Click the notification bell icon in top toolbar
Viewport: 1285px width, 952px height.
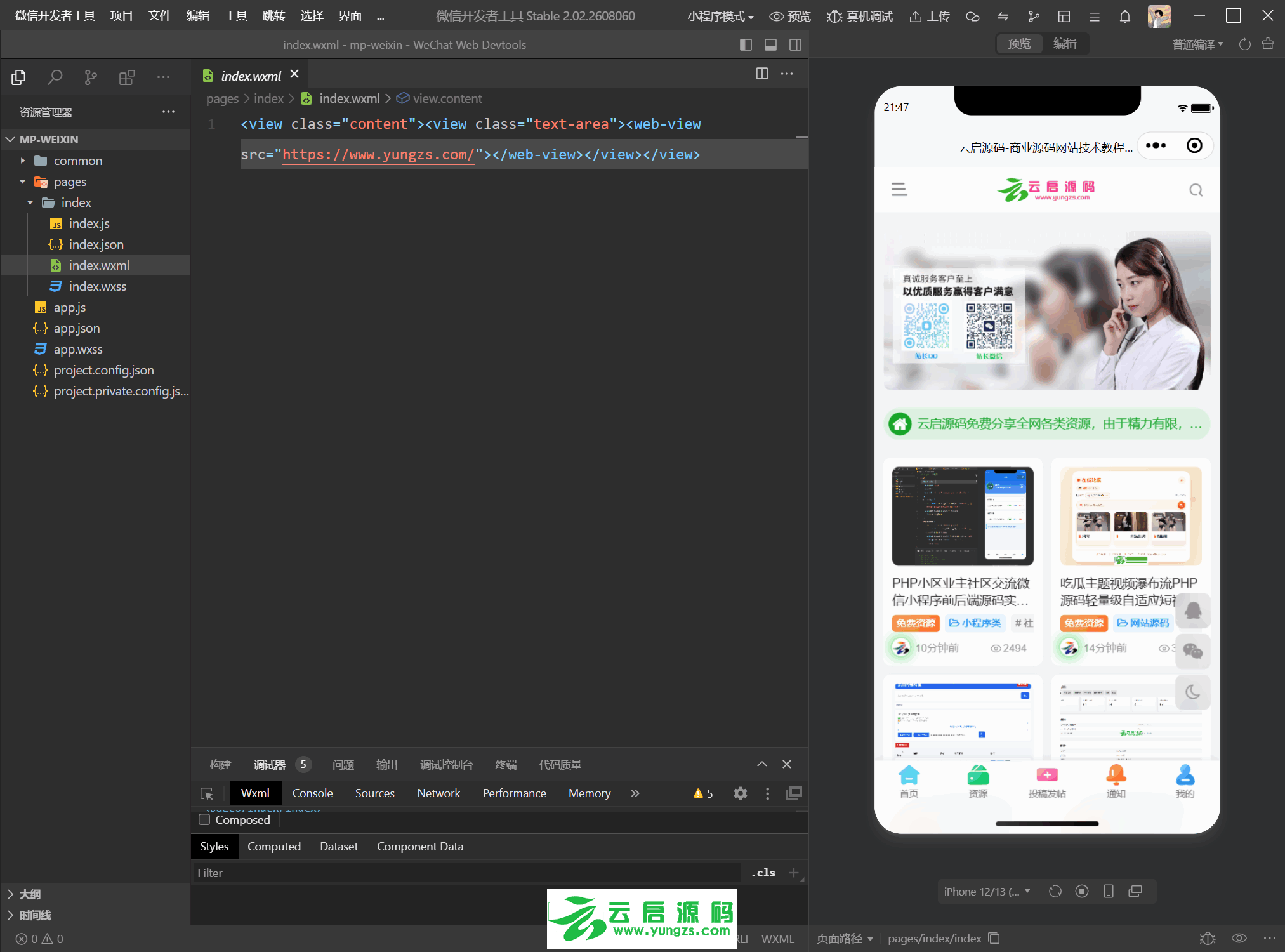coord(1124,17)
